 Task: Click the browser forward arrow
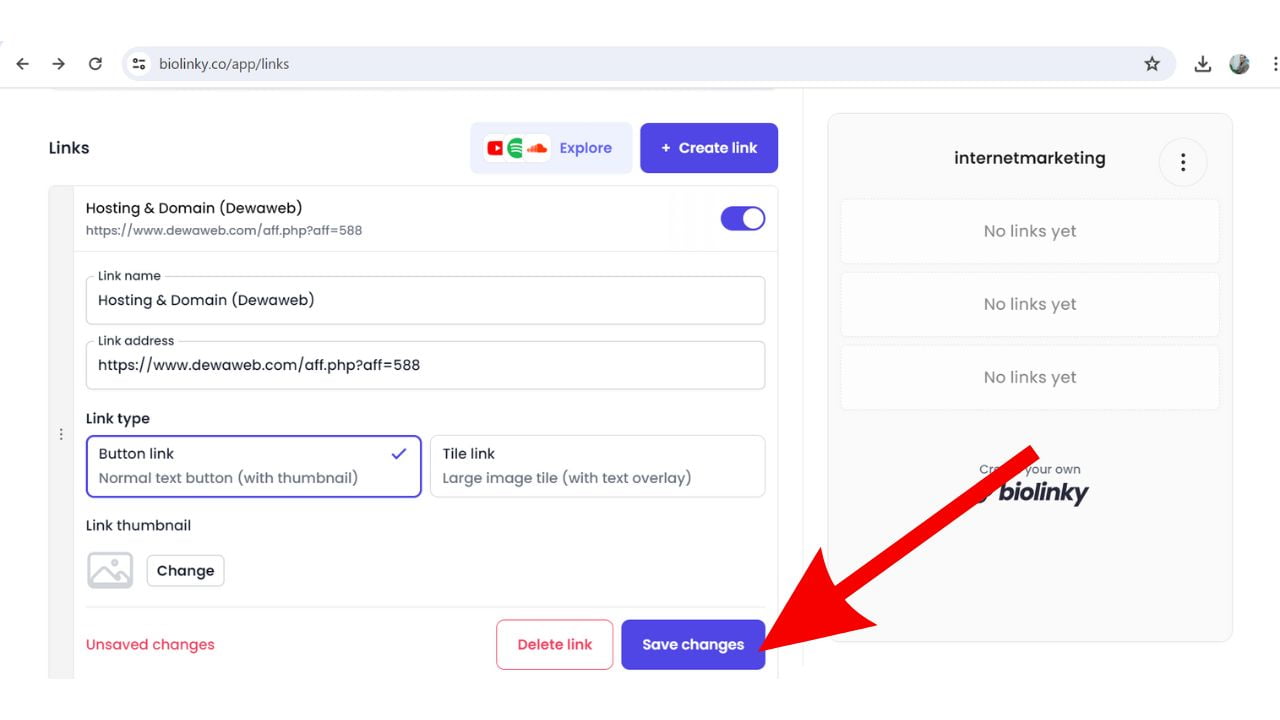pos(59,64)
